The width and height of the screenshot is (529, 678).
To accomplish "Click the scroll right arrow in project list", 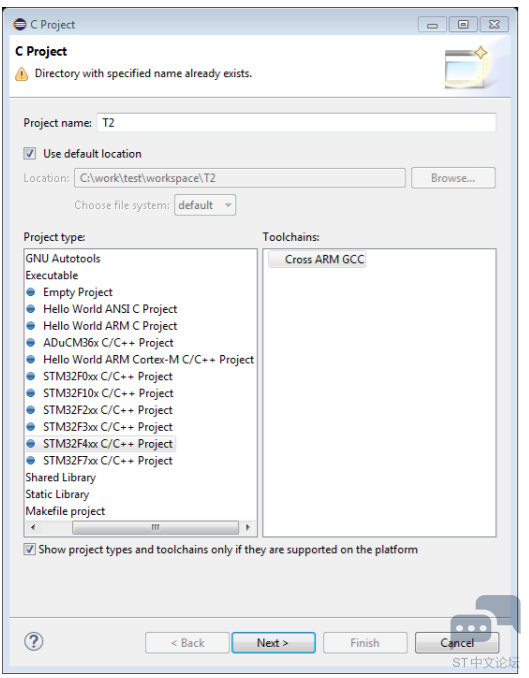I will [x=248, y=528].
